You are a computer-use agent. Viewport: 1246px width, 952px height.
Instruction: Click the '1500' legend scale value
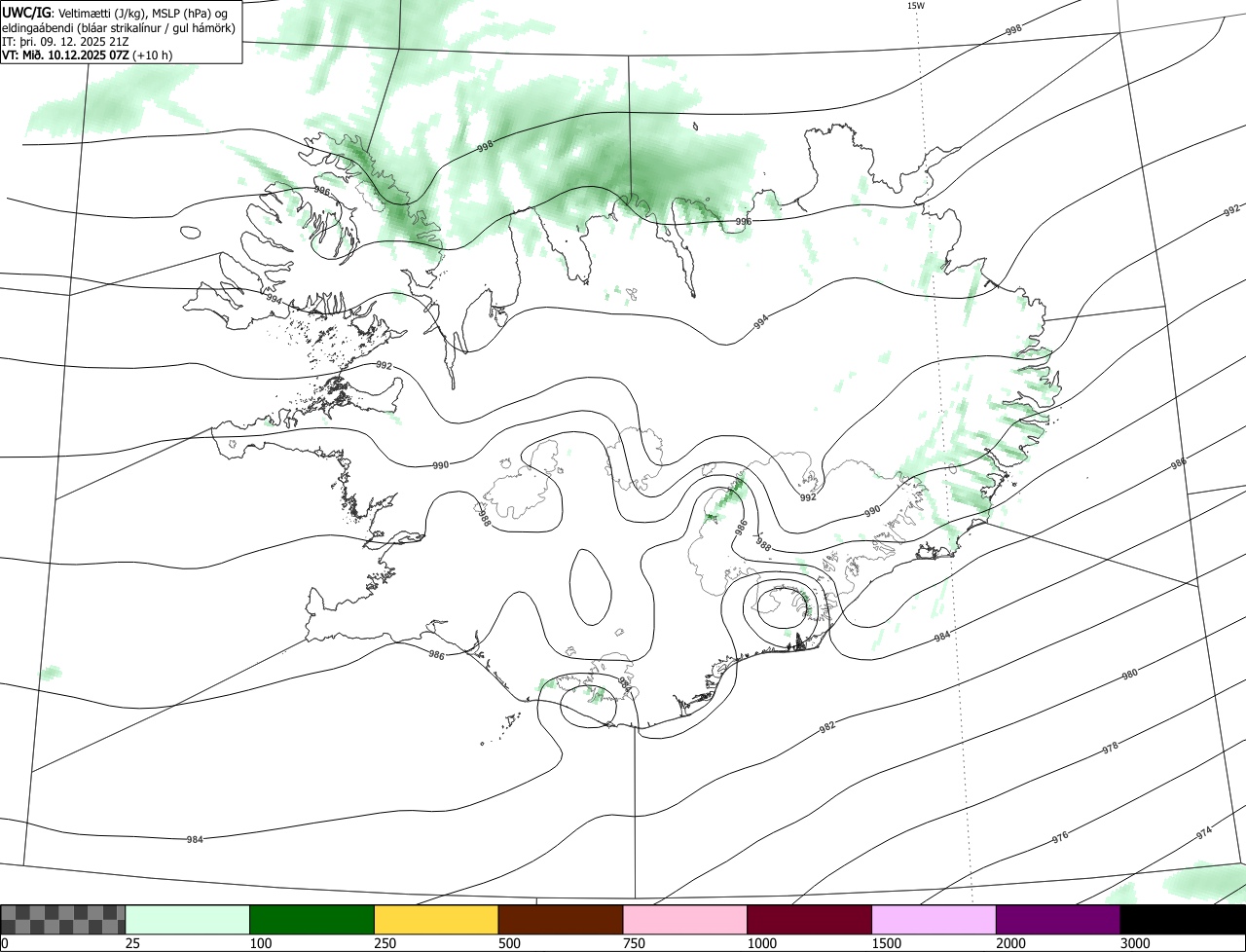(886, 943)
